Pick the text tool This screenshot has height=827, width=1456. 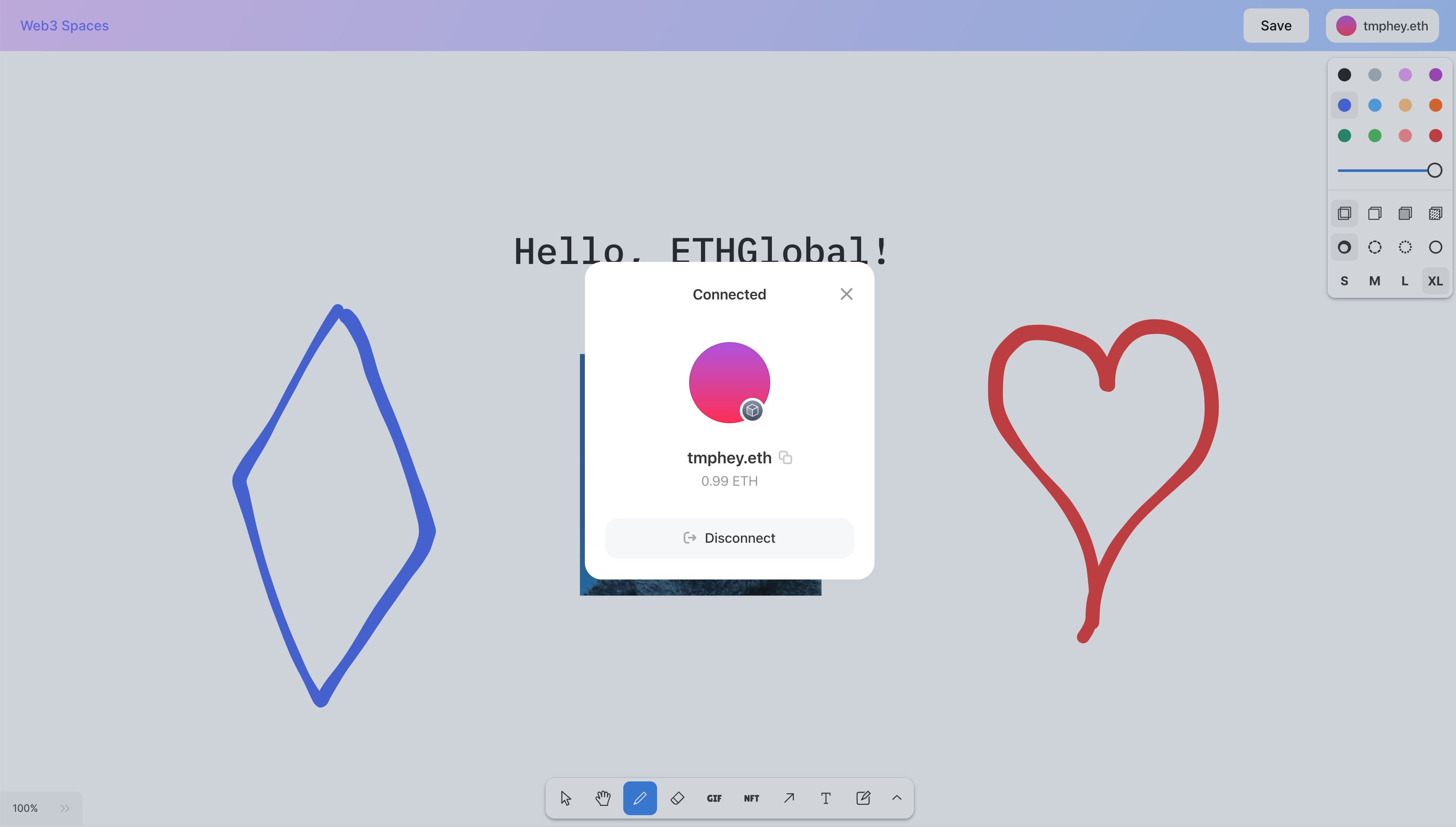pyautogui.click(x=826, y=798)
